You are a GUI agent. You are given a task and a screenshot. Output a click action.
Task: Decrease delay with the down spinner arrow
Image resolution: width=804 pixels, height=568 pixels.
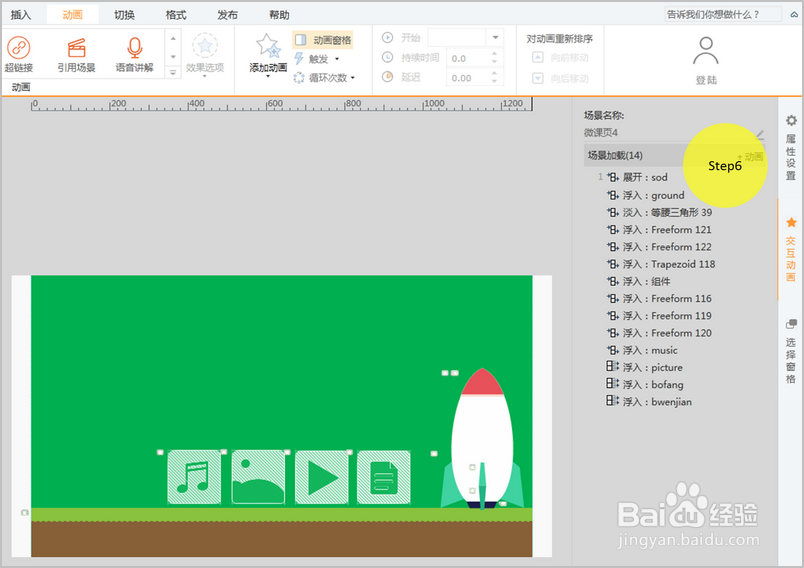pyautogui.click(x=495, y=82)
